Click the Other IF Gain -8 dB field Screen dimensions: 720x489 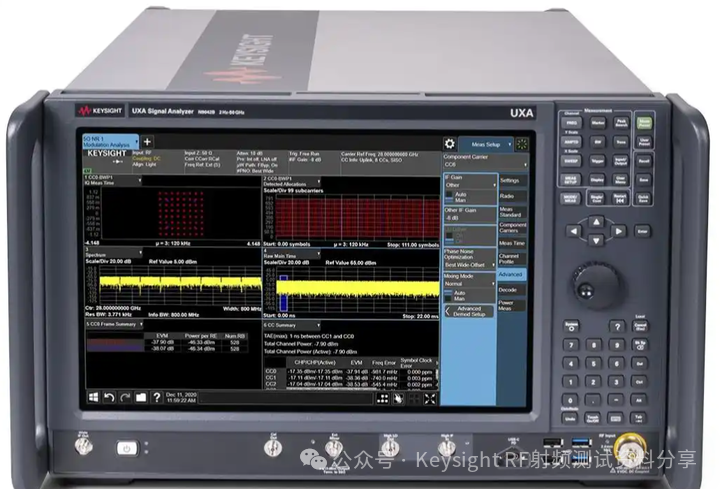[470, 214]
